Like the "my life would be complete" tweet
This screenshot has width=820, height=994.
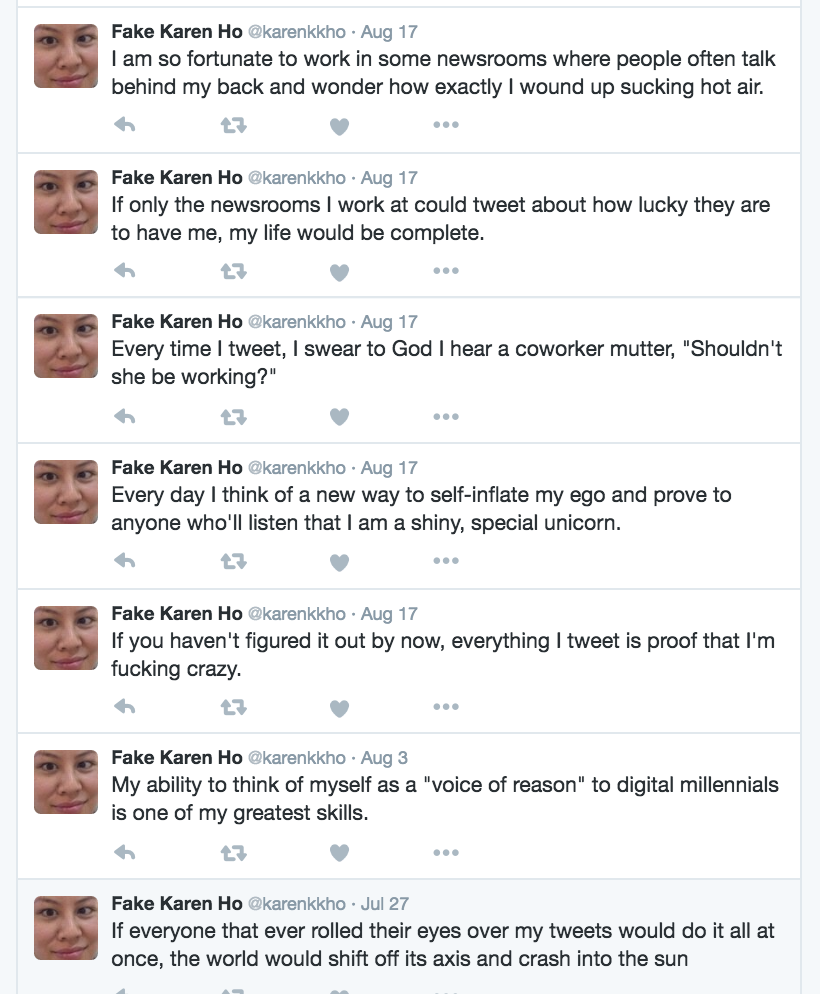click(x=340, y=271)
